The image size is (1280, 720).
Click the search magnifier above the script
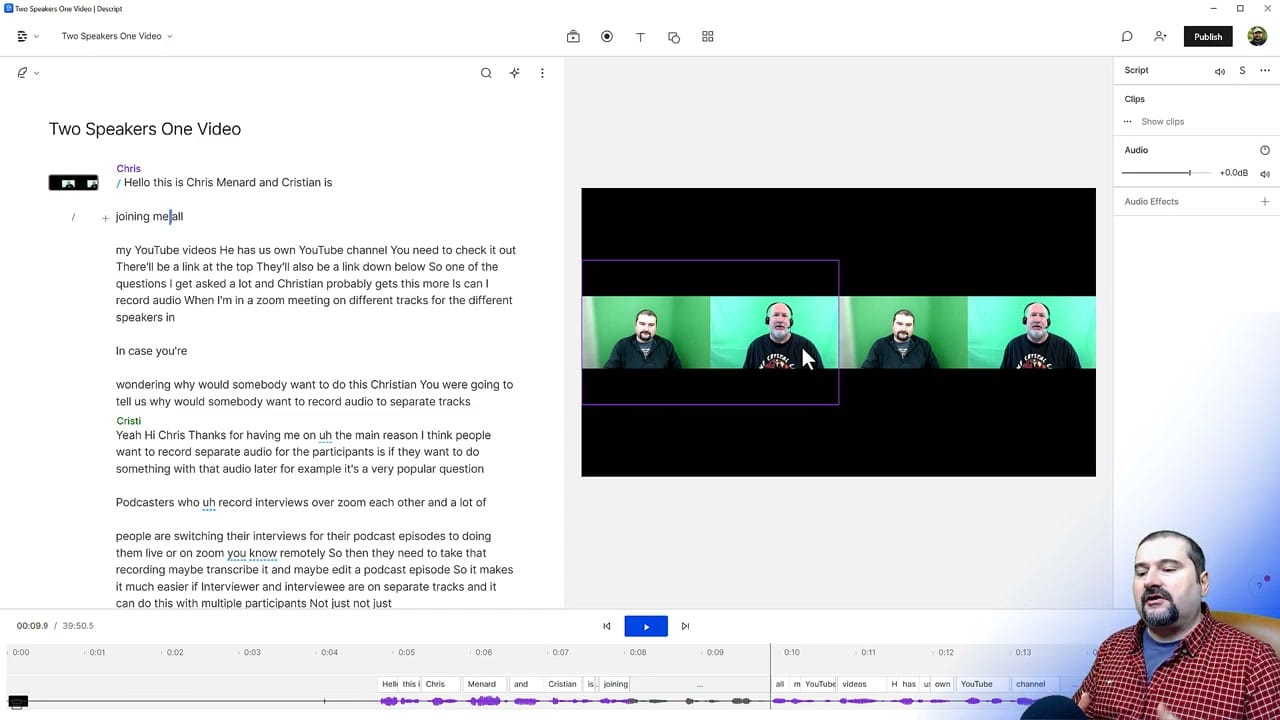(x=486, y=72)
